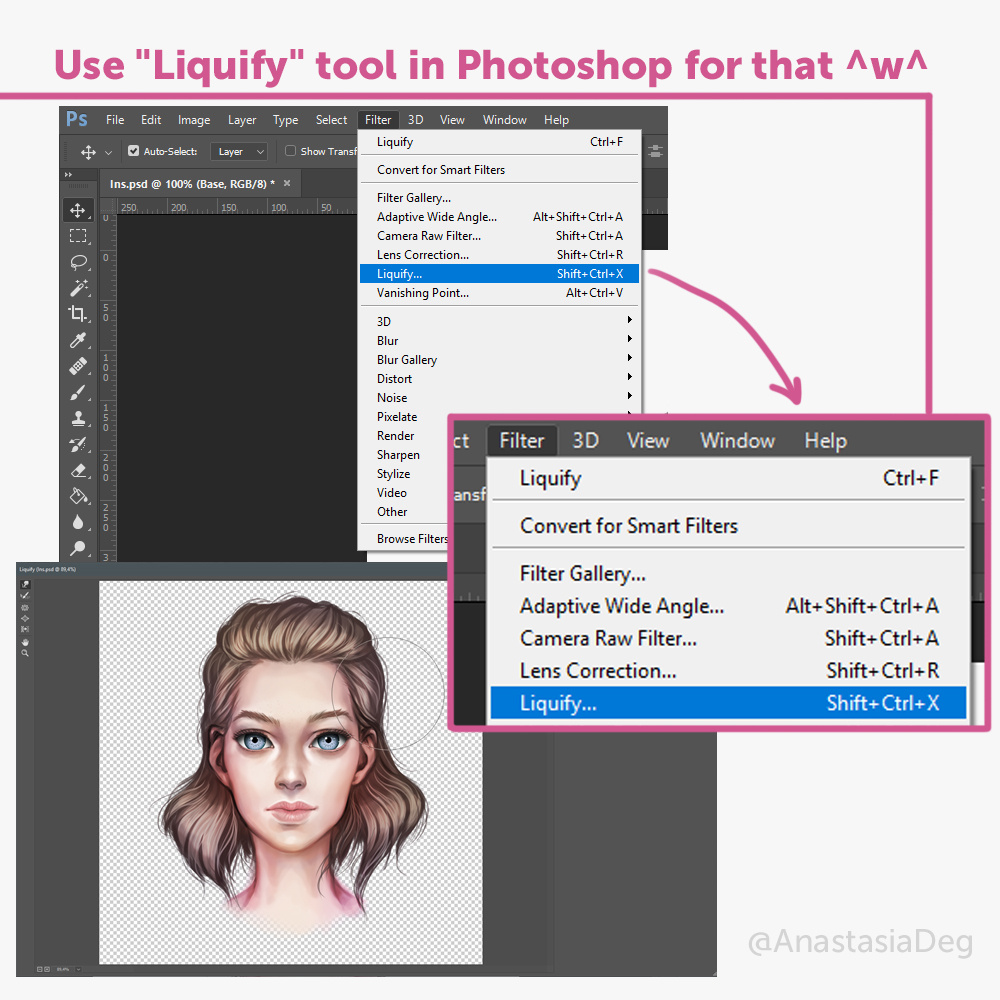Choose Filter Gallery... in main Filter menu

pyautogui.click(x=499, y=198)
